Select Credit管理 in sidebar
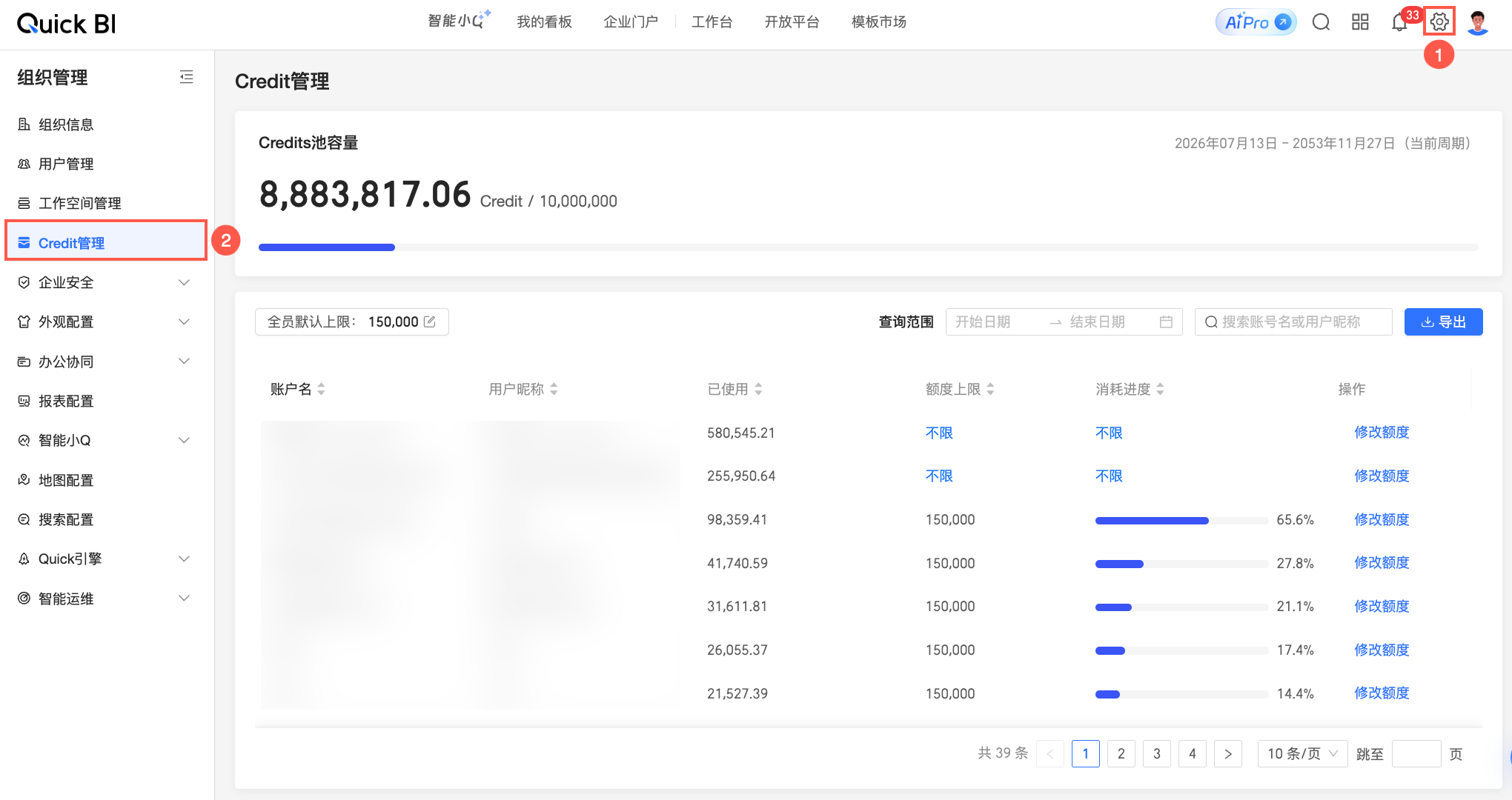 [x=106, y=243]
